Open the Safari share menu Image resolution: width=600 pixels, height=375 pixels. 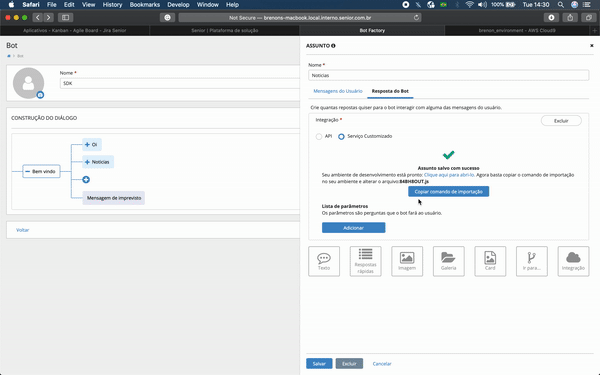coord(570,18)
